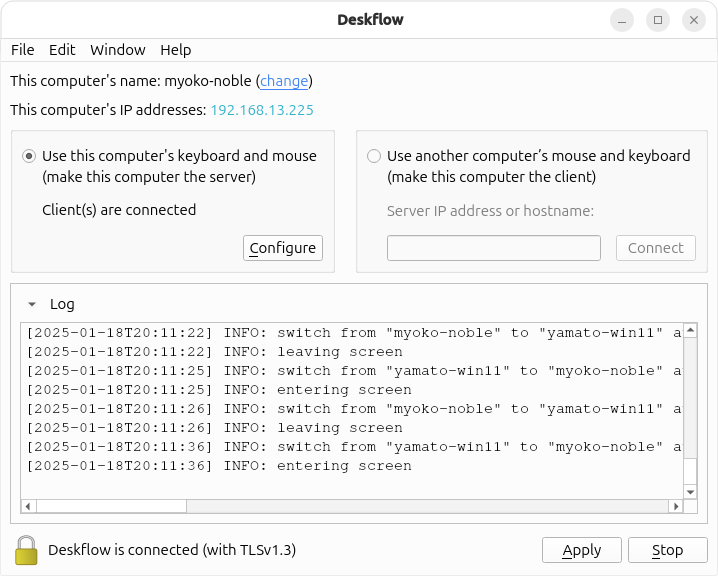
Task: Click log horizontal scrollbar left arrow
Action: 28,507
